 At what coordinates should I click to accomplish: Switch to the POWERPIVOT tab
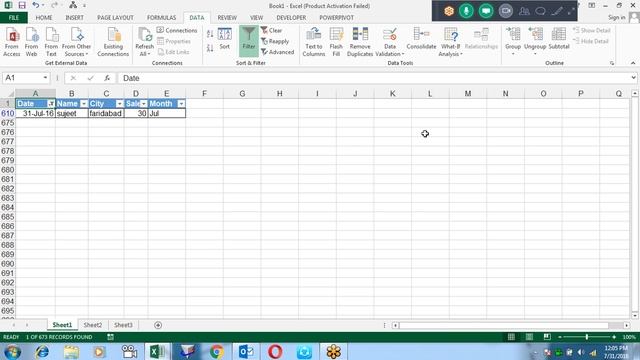coord(336,18)
